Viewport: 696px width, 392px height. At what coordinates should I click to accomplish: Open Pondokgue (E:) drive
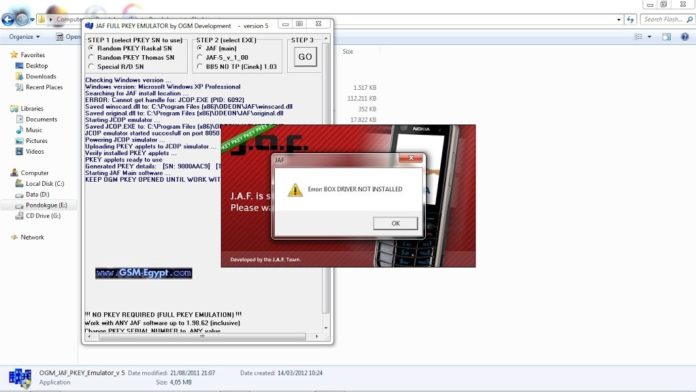(x=46, y=205)
